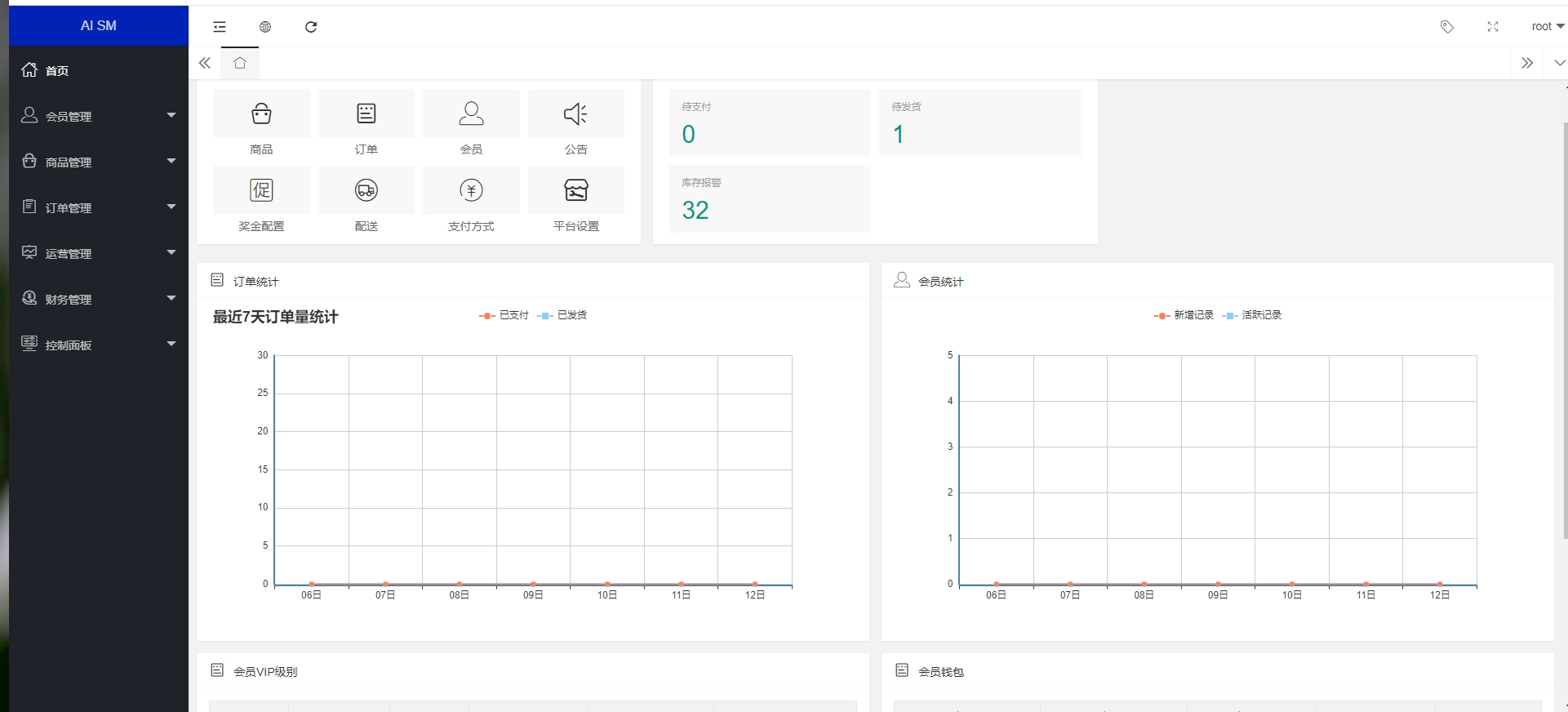Click the 财务管理 coin icon in sidebar
The width and height of the screenshot is (1568, 712).
tap(29, 298)
